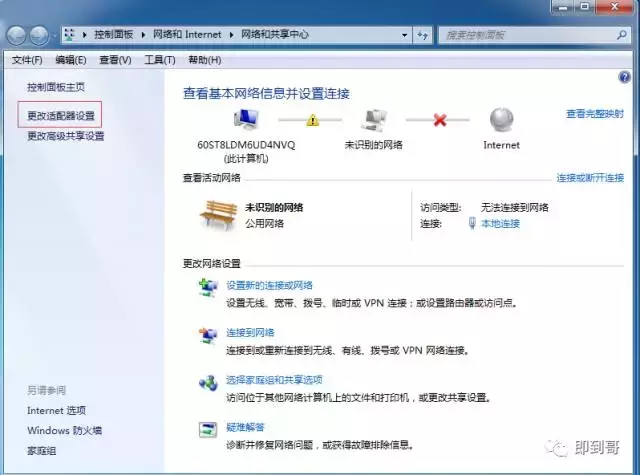This screenshot has width=640, height=475.
Task: Click the plug icon next to 本地连接
Action: (472, 223)
